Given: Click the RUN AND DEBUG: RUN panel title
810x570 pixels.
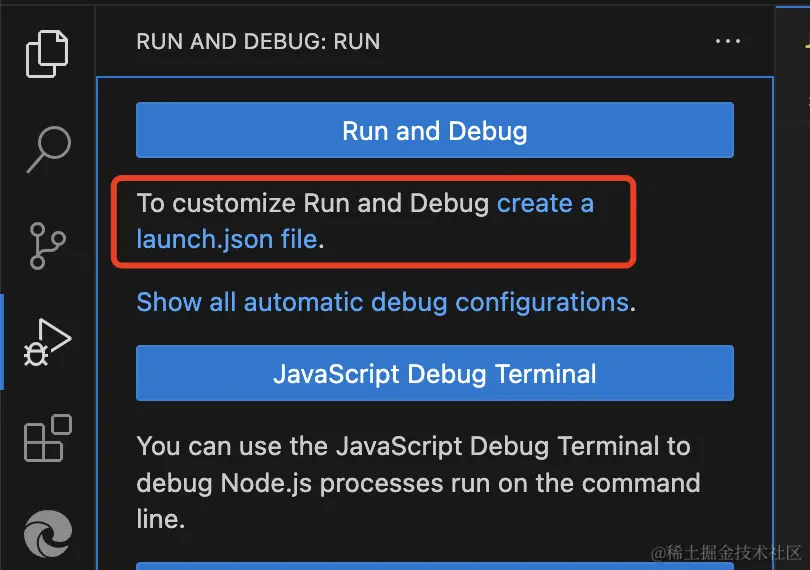Looking at the screenshot, I should pos(258,41).
